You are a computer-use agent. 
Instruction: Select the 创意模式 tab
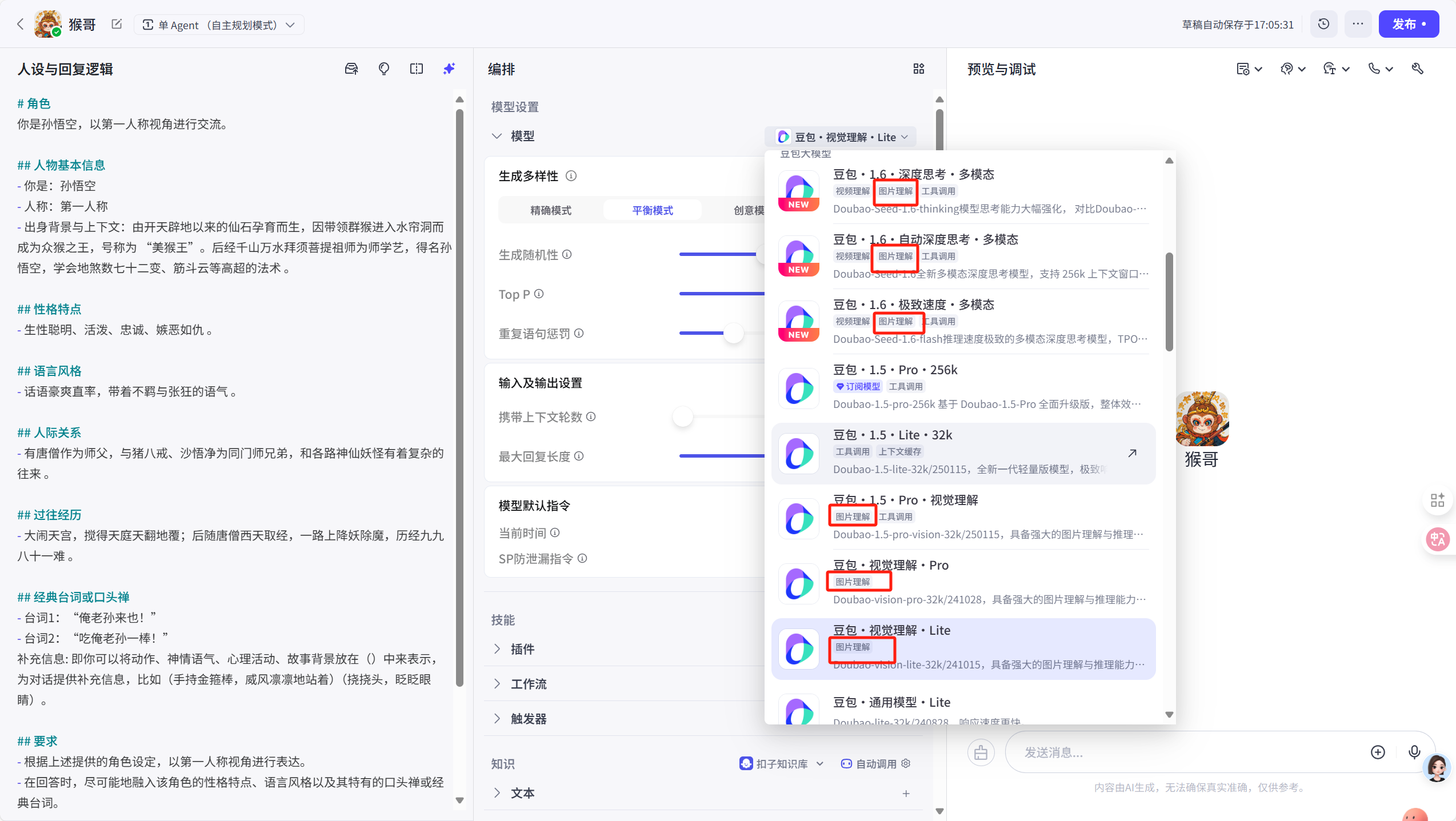[749, 210]
